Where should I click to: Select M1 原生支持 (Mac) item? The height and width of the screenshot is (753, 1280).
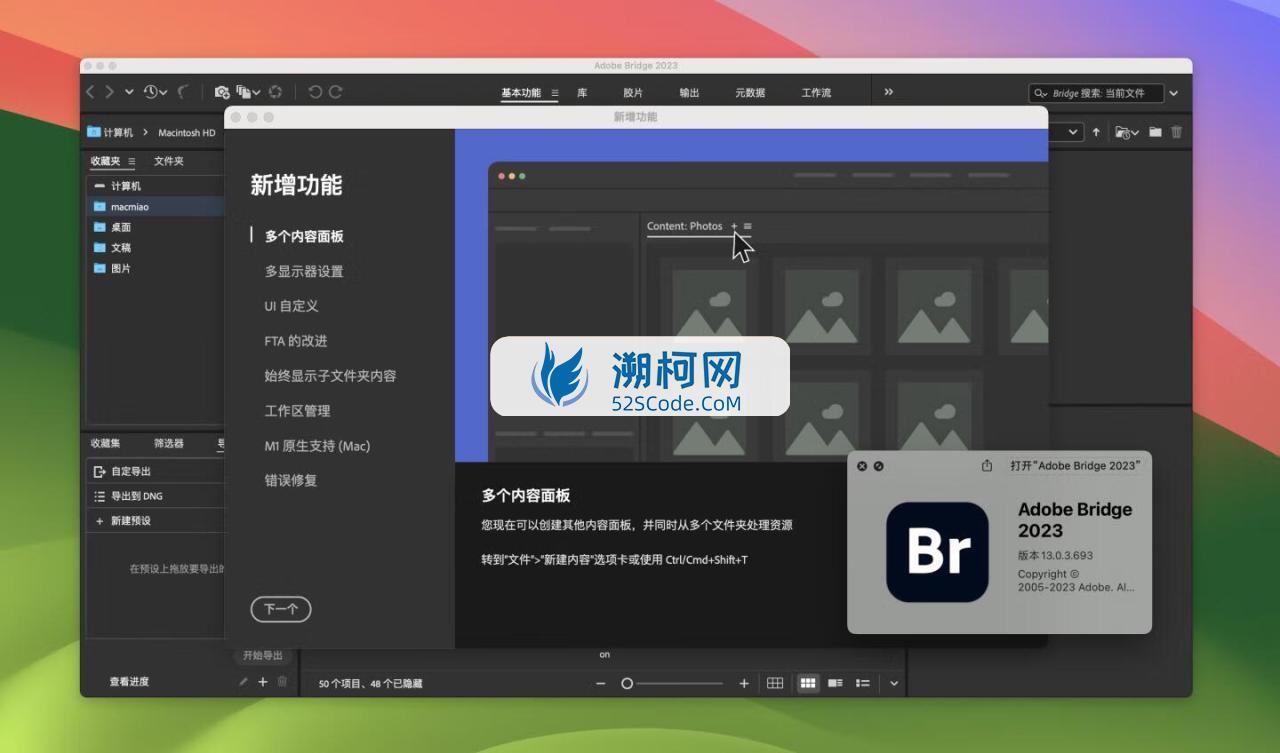317,446
